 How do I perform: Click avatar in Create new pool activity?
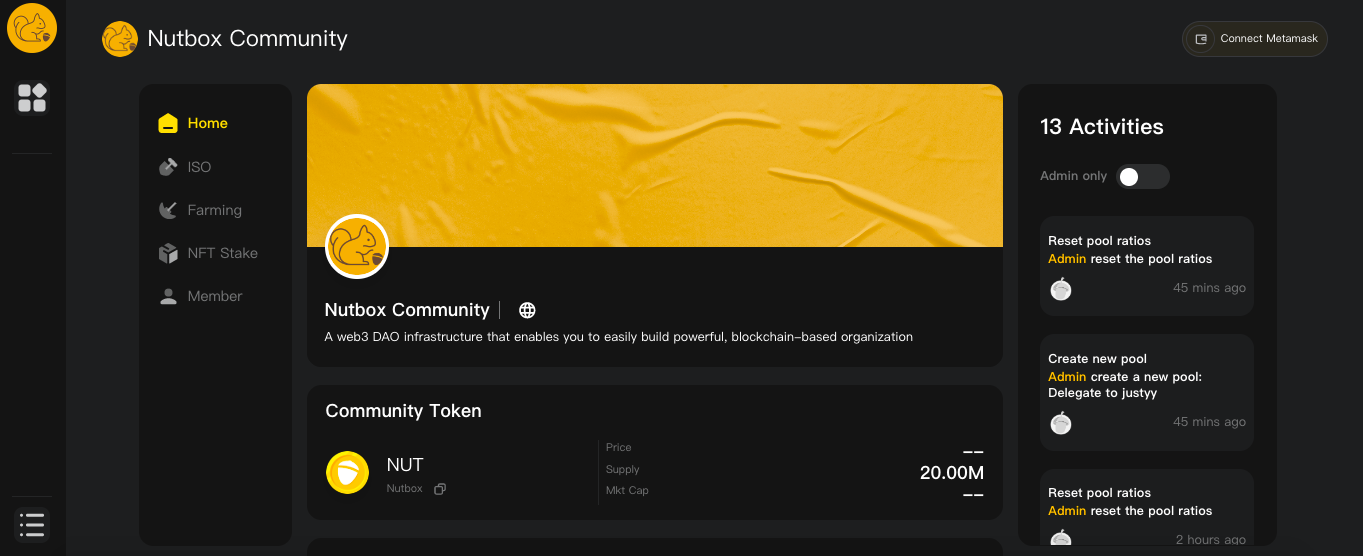[1061, 423]
